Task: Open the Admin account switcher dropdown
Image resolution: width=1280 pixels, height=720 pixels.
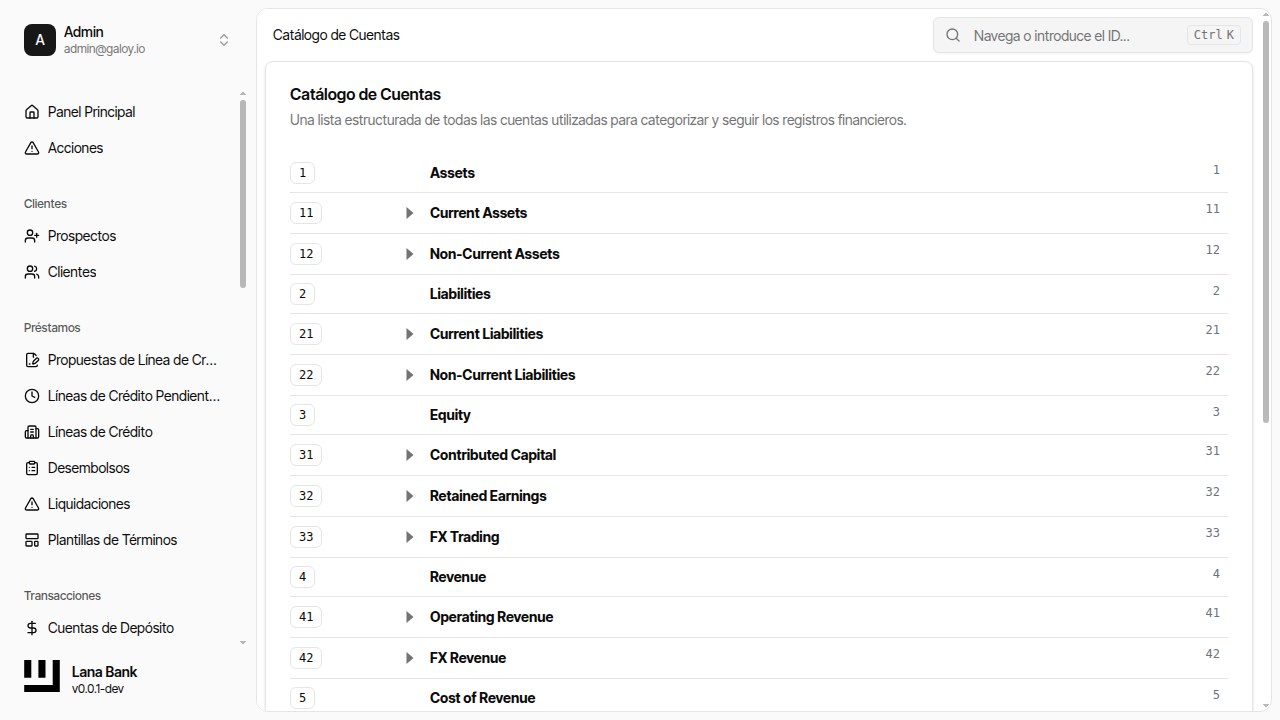Action: pos(224,40)
